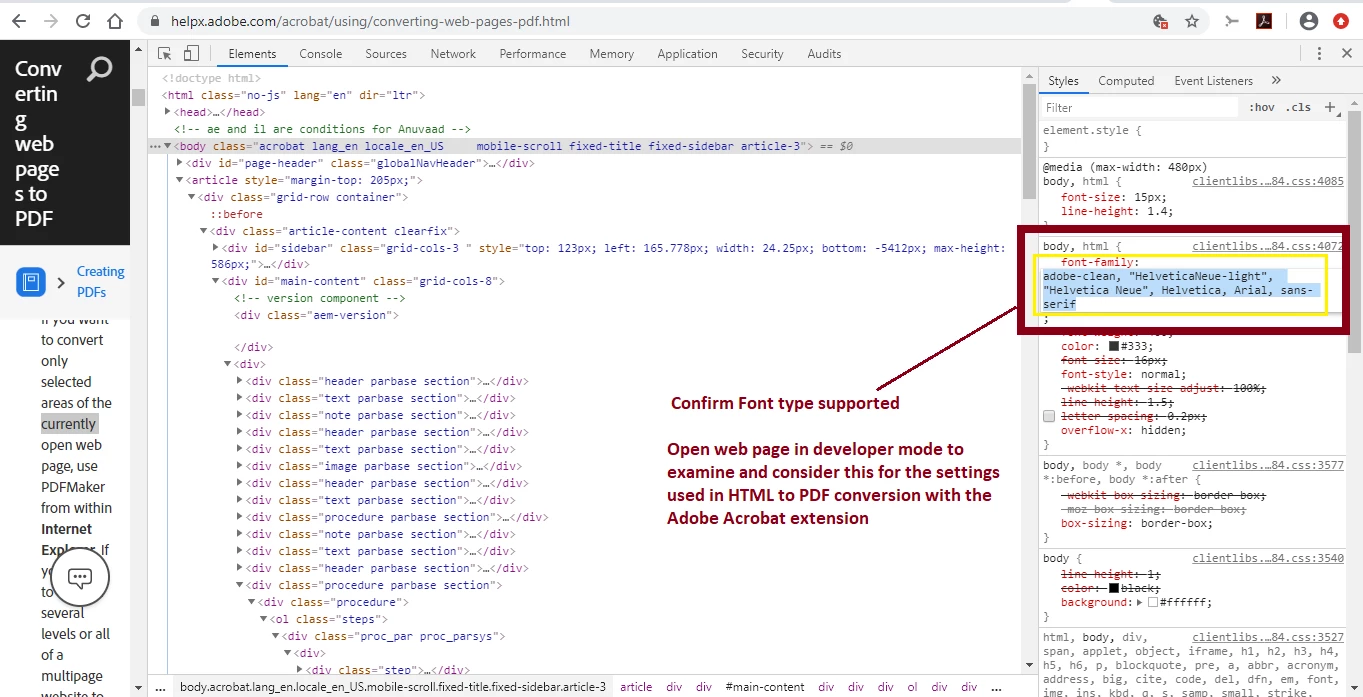
Task: Click the black color swatch
Action: coord(1113,588)
